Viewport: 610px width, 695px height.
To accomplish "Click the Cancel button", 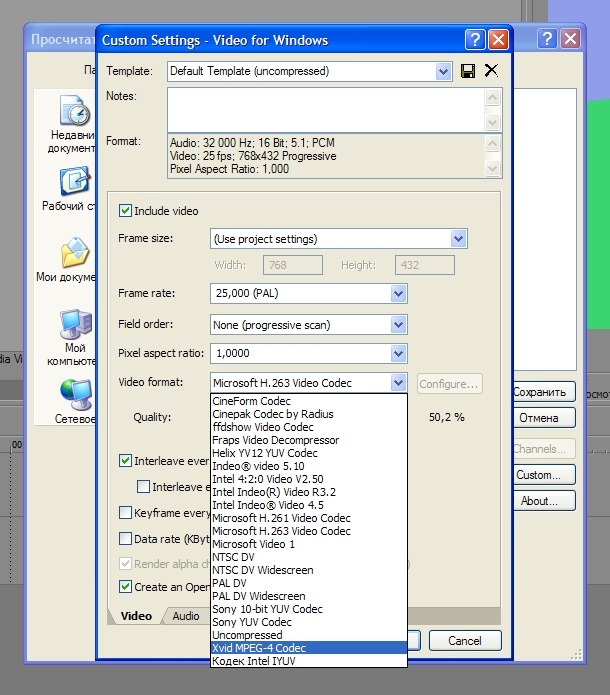I will click(x=465, y=640).
